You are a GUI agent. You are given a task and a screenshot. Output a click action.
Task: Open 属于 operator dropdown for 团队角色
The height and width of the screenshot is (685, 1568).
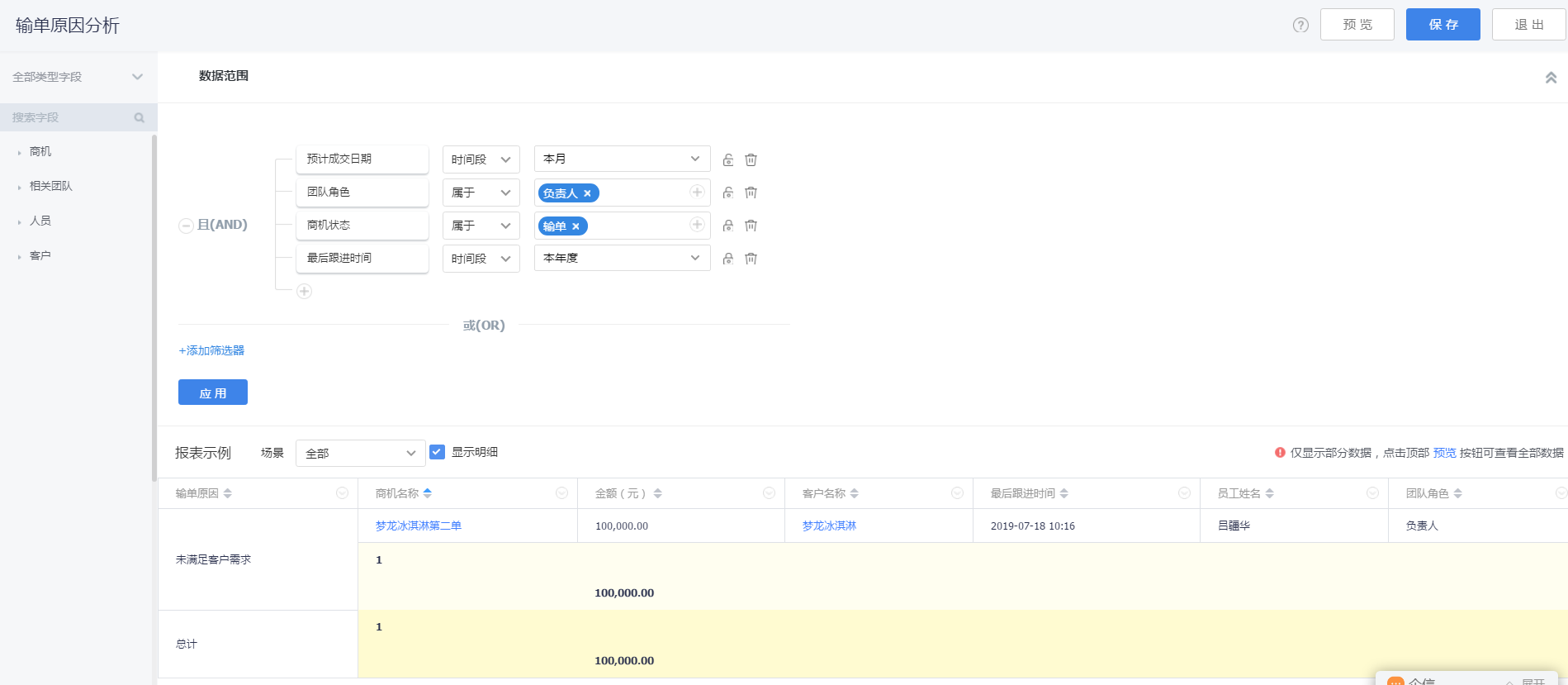click(481, 193)
